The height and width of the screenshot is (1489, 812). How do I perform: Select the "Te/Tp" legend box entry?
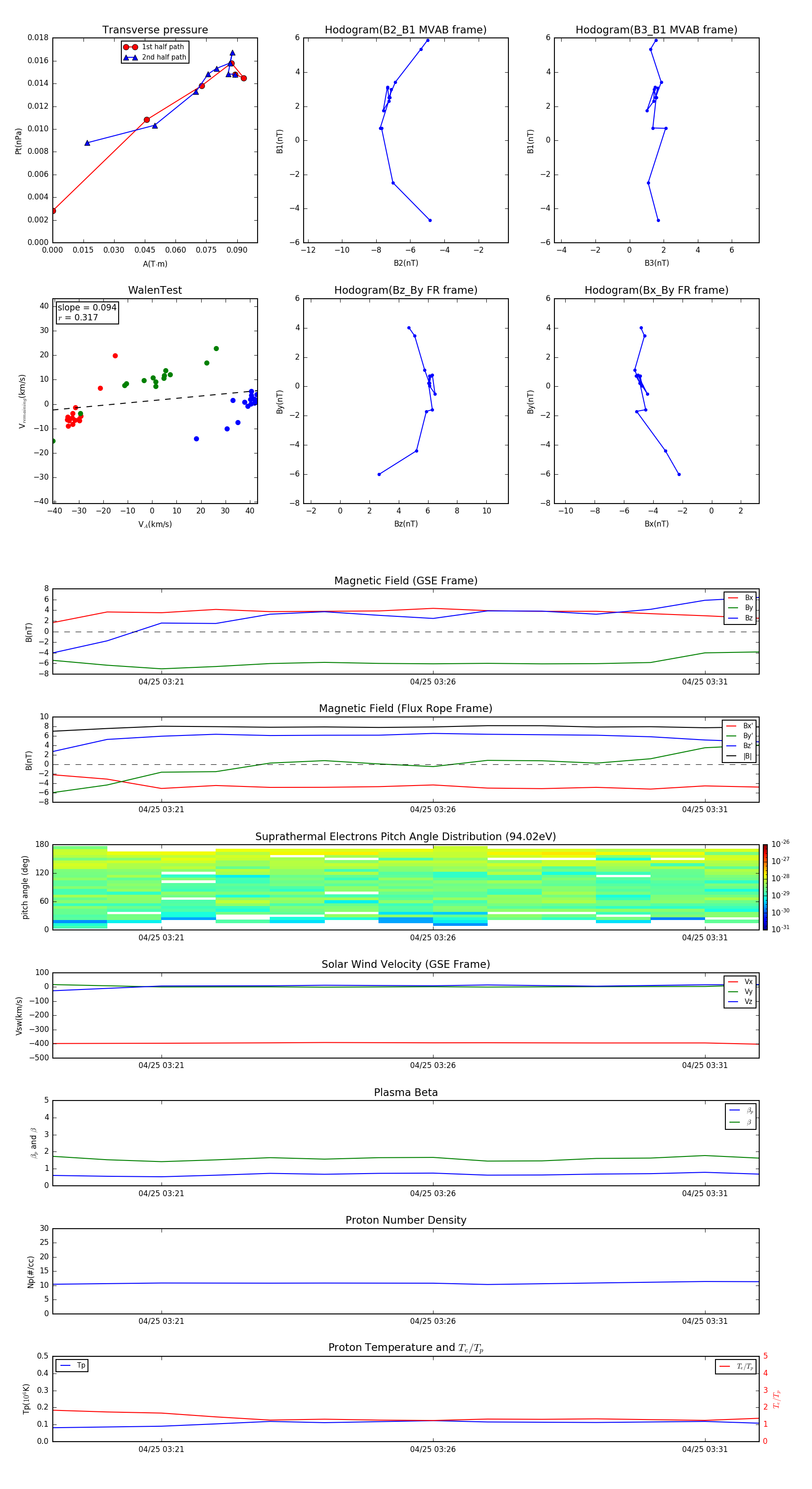(x=736, y=1366)
